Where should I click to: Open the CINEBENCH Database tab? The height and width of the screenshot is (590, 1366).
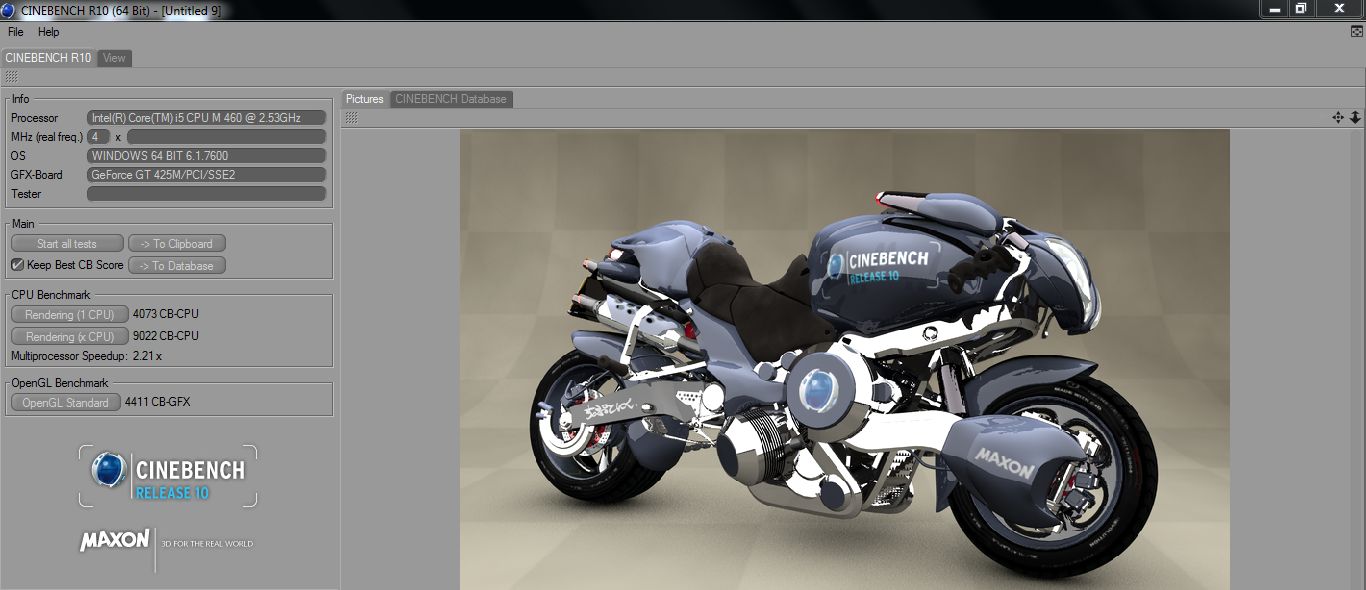(x=451, y=99)
